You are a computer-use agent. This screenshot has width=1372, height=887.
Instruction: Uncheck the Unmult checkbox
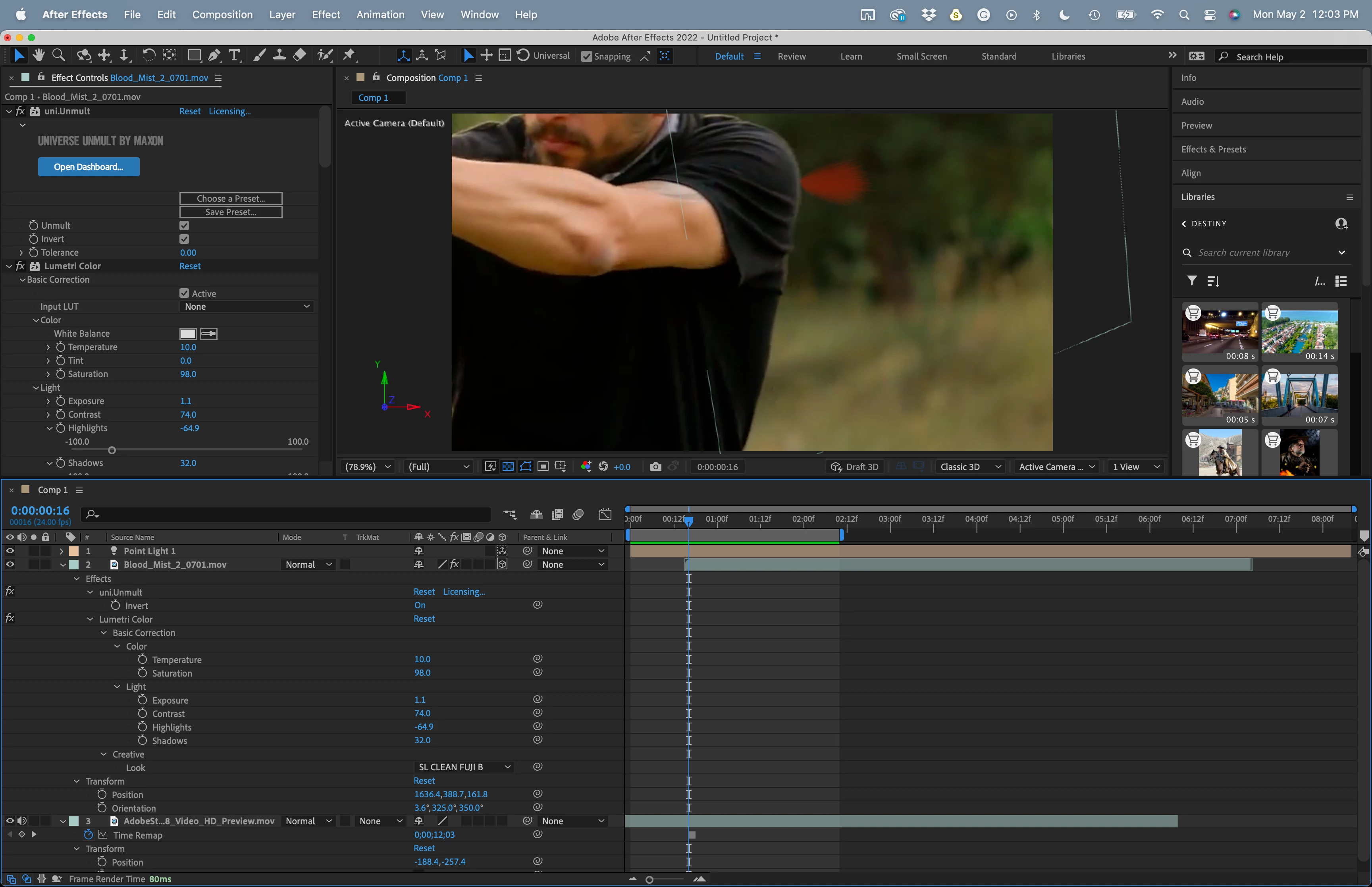point(184,225)
